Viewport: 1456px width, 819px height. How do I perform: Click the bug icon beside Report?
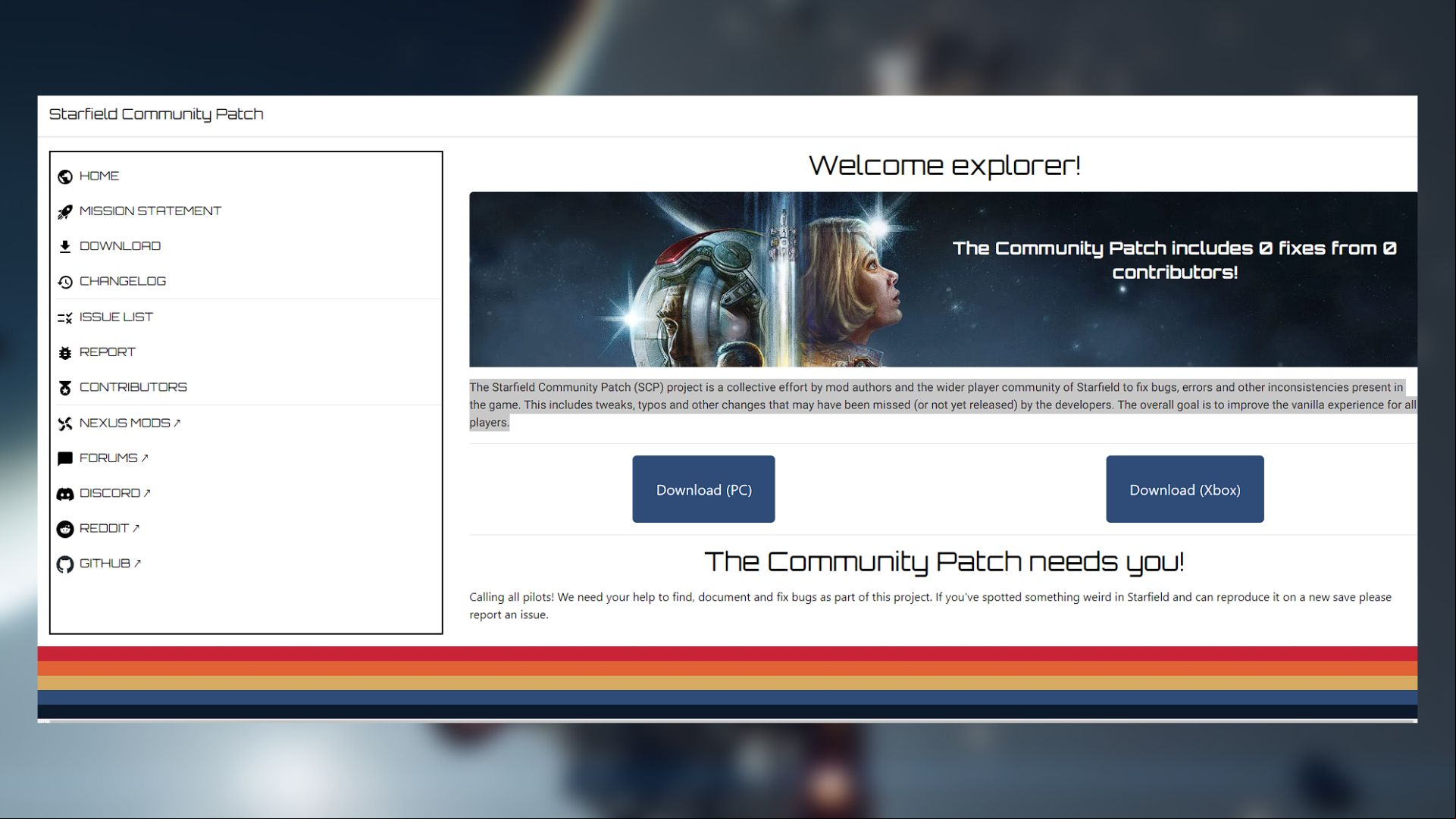(65, 352)
